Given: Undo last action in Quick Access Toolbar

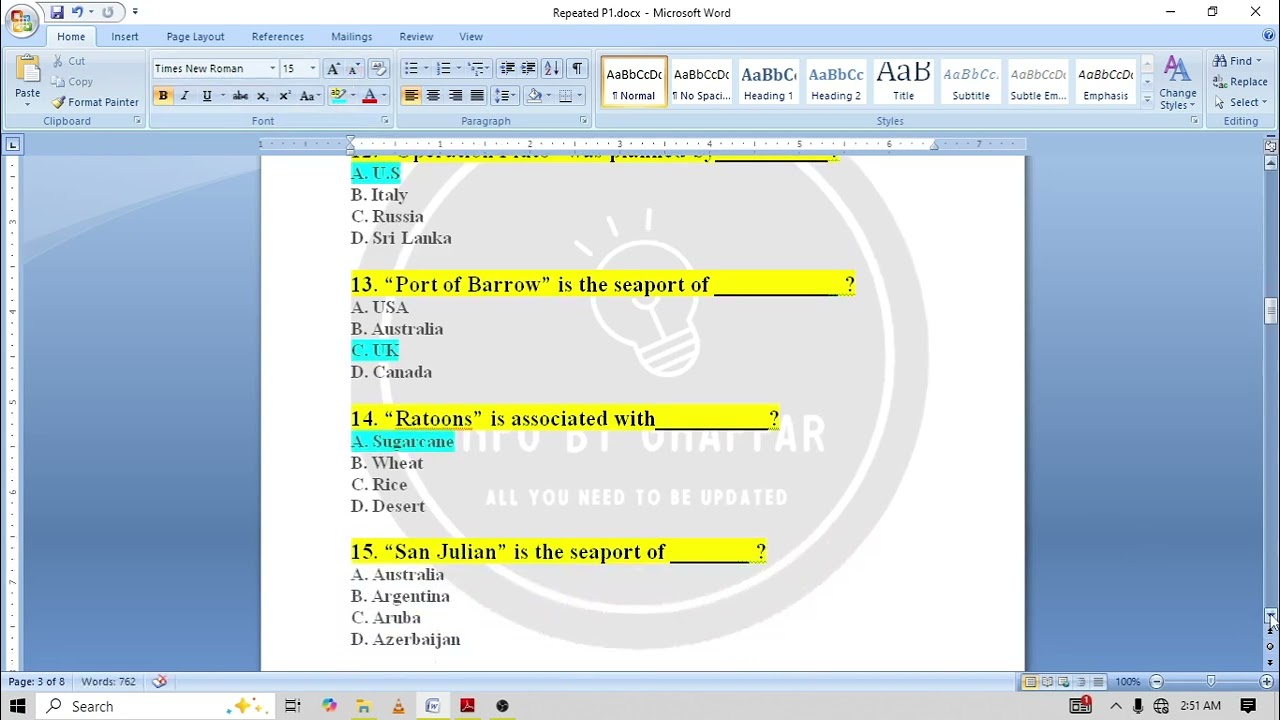Looking at the screenshot, I should (76, 12).
